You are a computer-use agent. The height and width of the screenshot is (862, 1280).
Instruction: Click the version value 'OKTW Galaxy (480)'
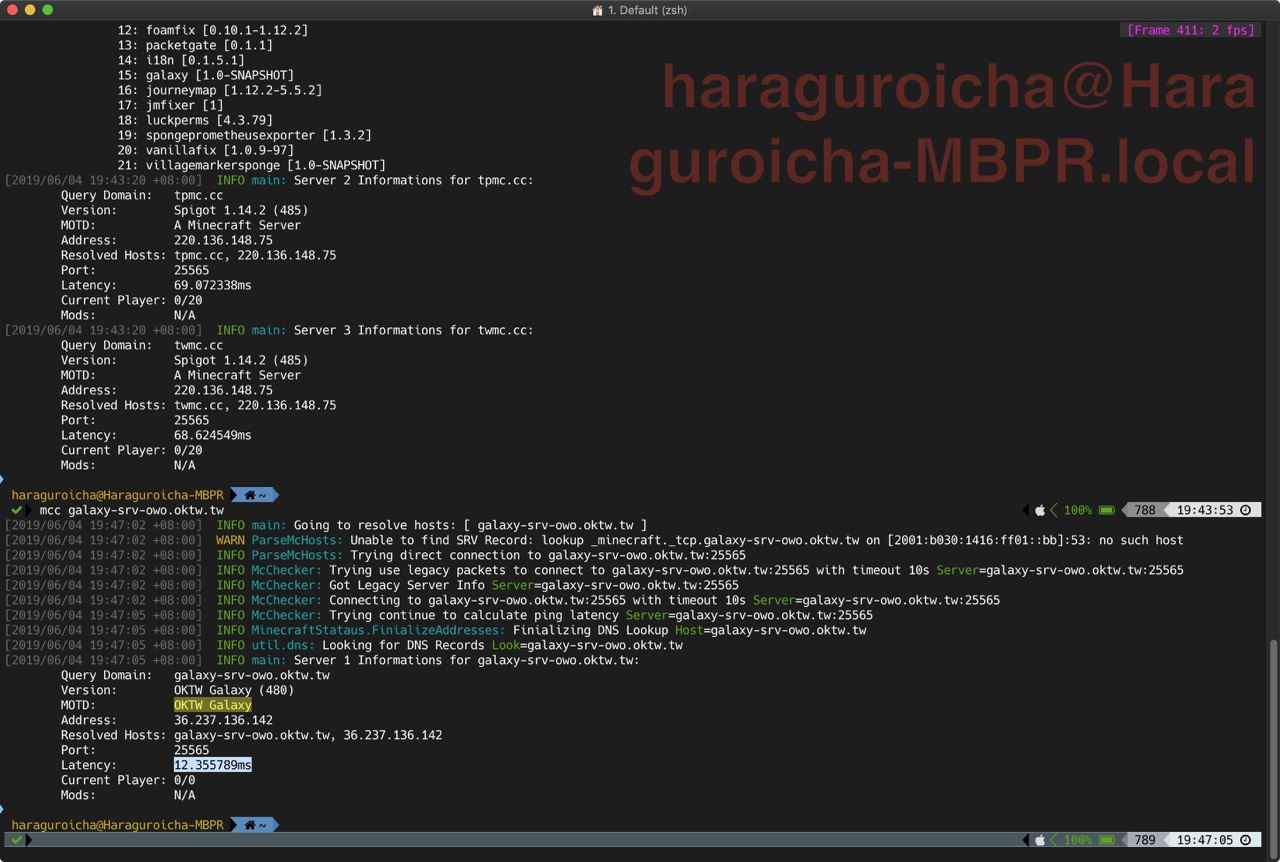(234, 690)
